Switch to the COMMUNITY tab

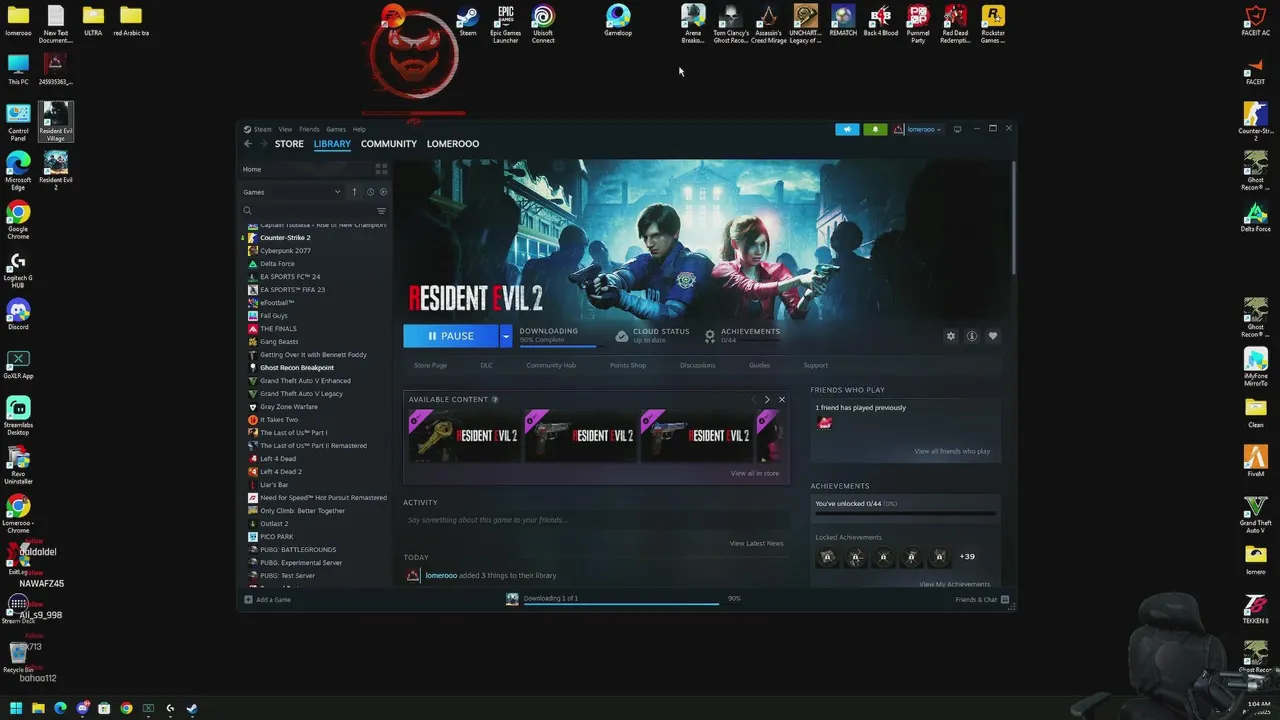pos(389,144)
